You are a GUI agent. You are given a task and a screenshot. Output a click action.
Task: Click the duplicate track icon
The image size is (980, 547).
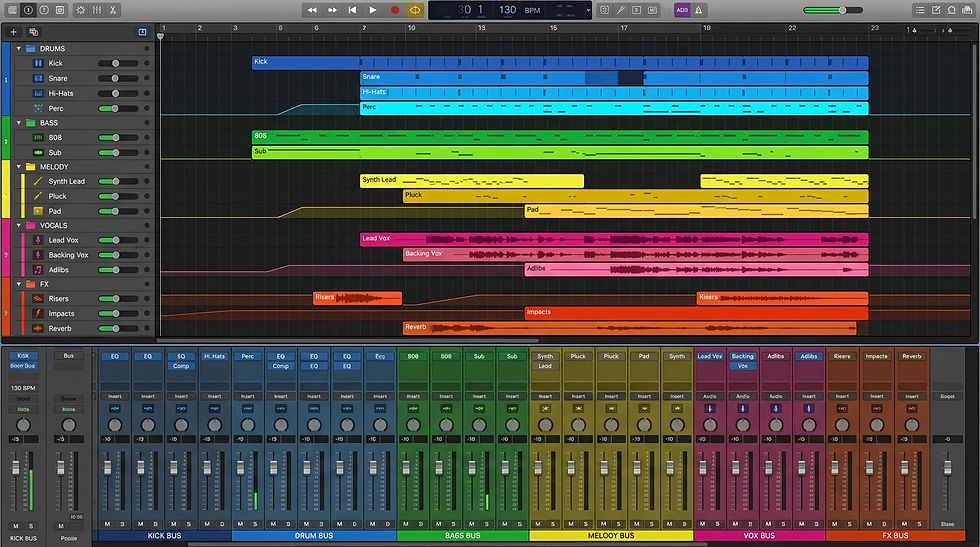coord(34,32)
